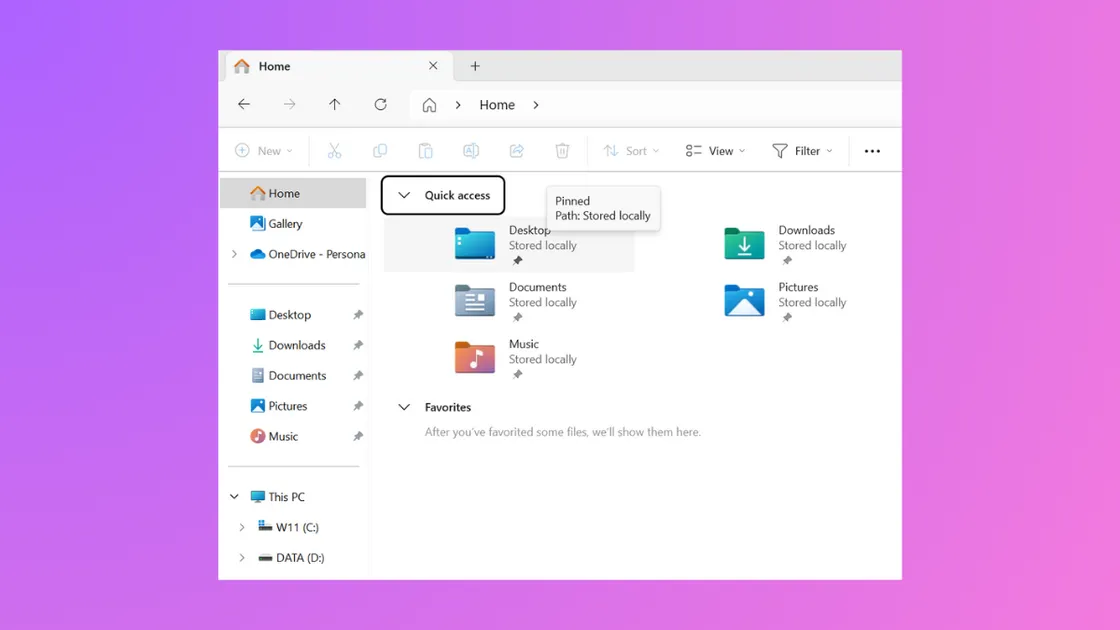The height and width of the screenshot is (630, 1120).
Task: Open a new File Explorer tab
Action: coord(474,66)
